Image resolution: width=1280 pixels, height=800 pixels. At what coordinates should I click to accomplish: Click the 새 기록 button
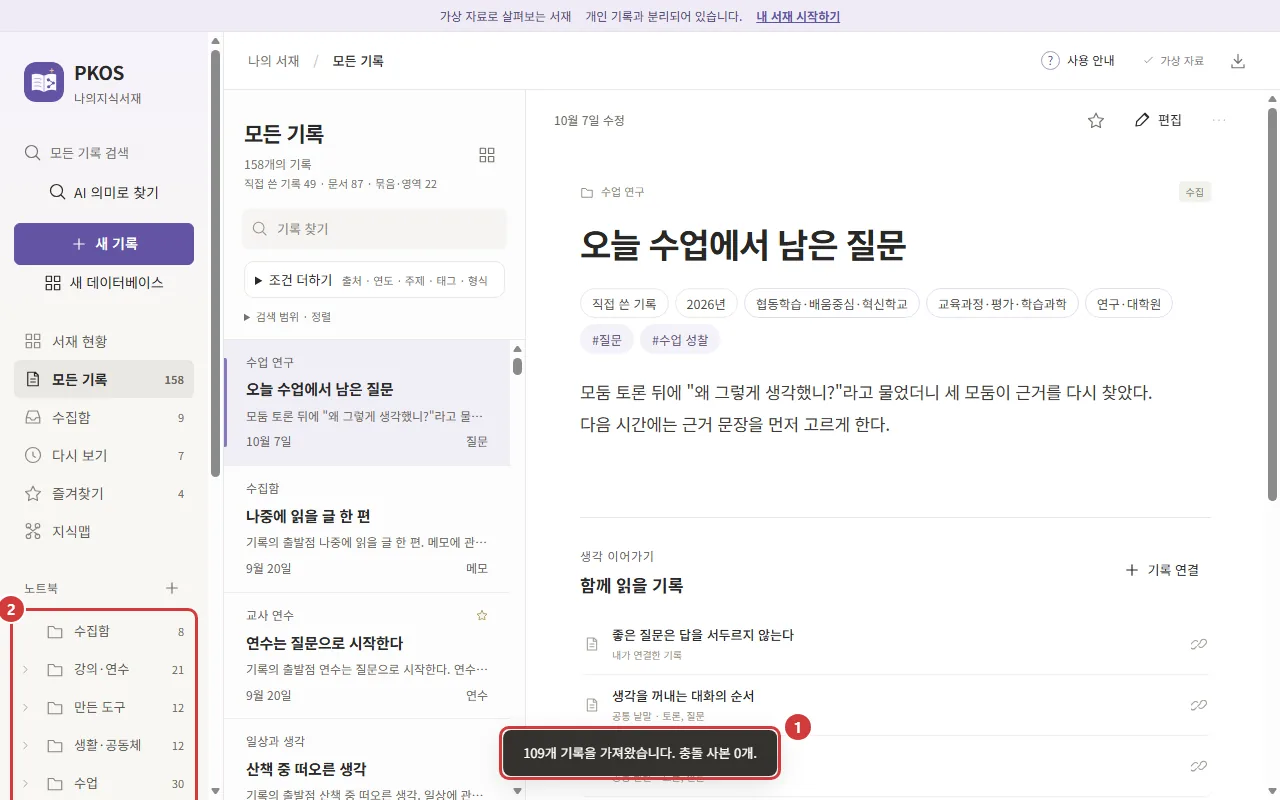[104, 244]
